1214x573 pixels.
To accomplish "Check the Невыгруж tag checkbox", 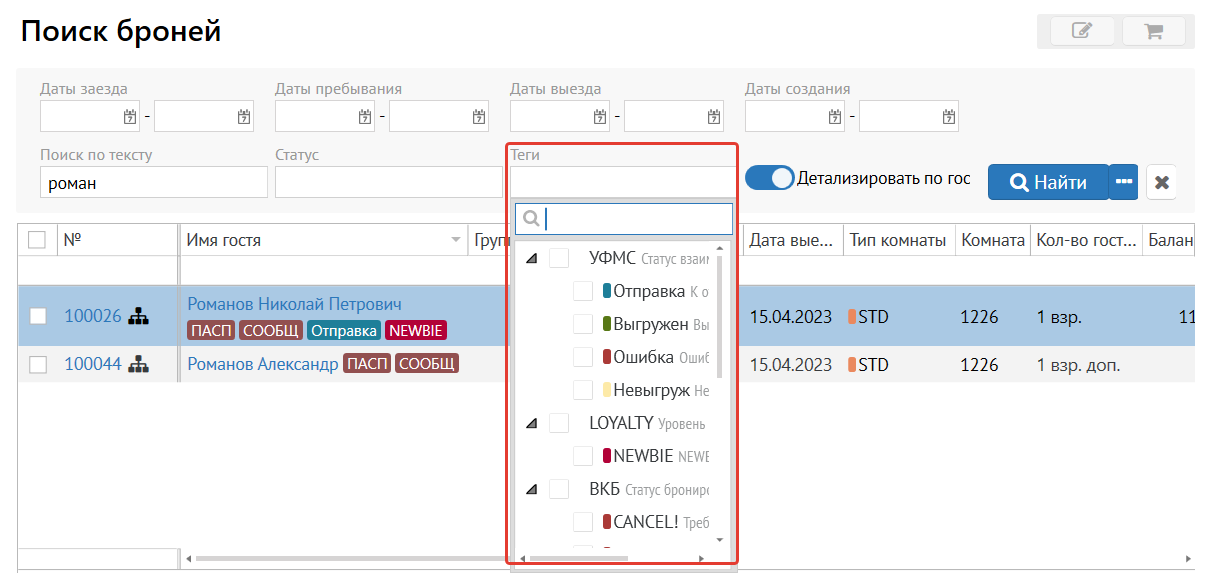I will [583, 390].
